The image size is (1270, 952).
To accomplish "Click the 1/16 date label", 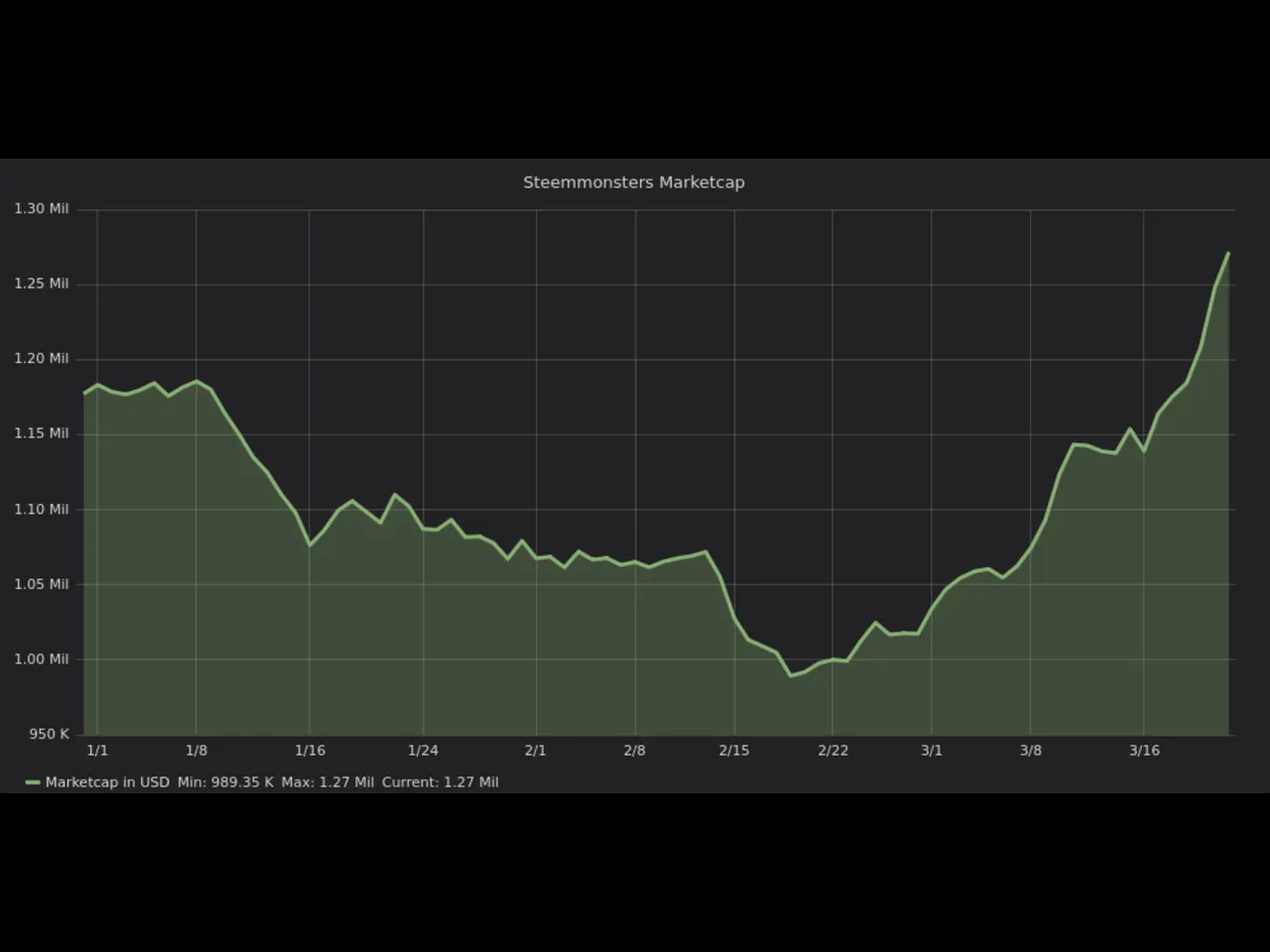I will click(x=310, y=751).
